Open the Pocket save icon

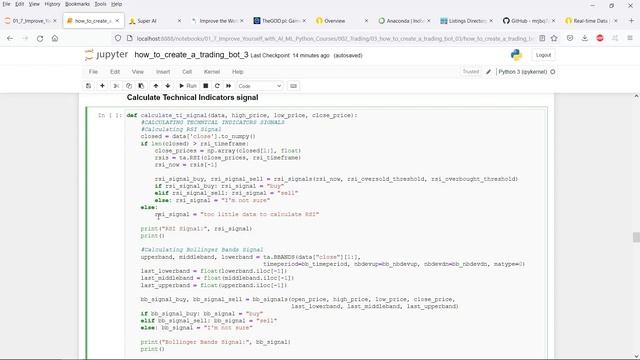tap(570, 38)
